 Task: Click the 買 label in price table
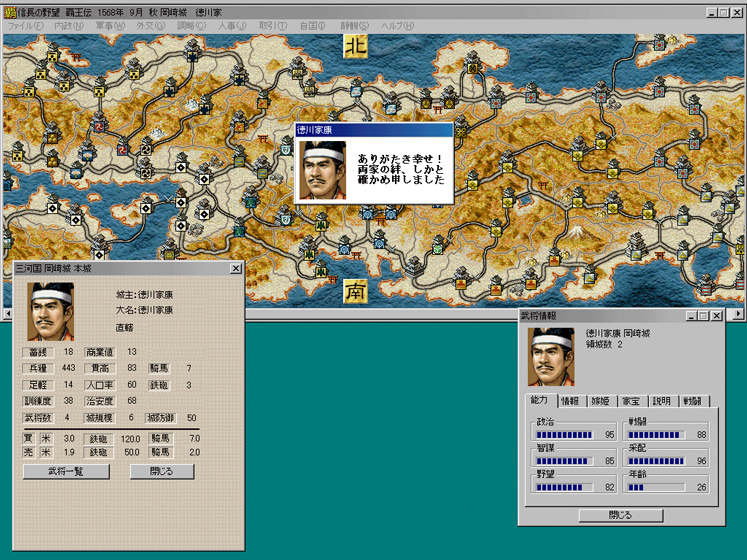(x=29, y=438)
